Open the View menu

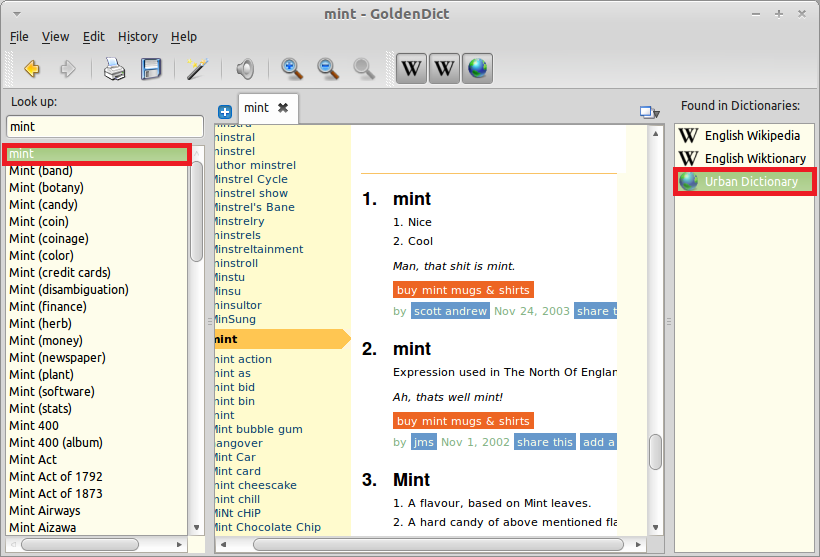click(55, 37)
